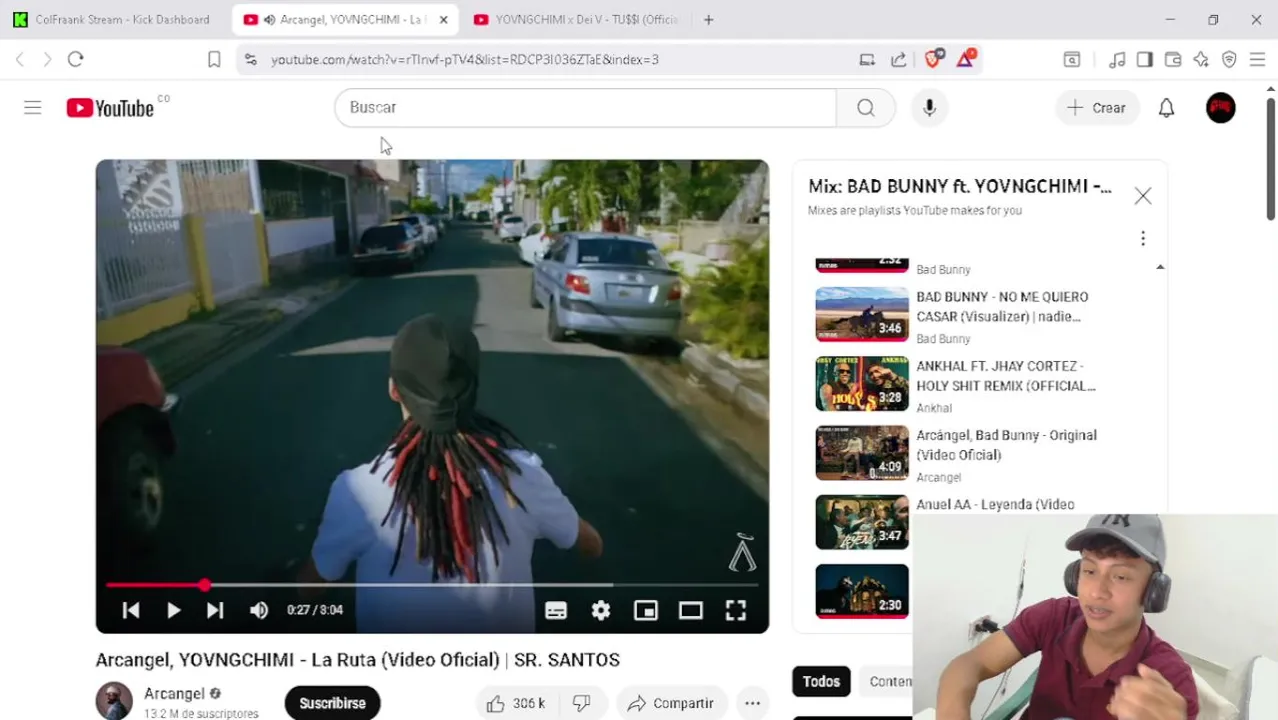Viewport: 1278px width, 720px height.
Task: Open Arcángel, Bad Bunny - Original video
Action: pyautogui.click(x=980, y=455)
